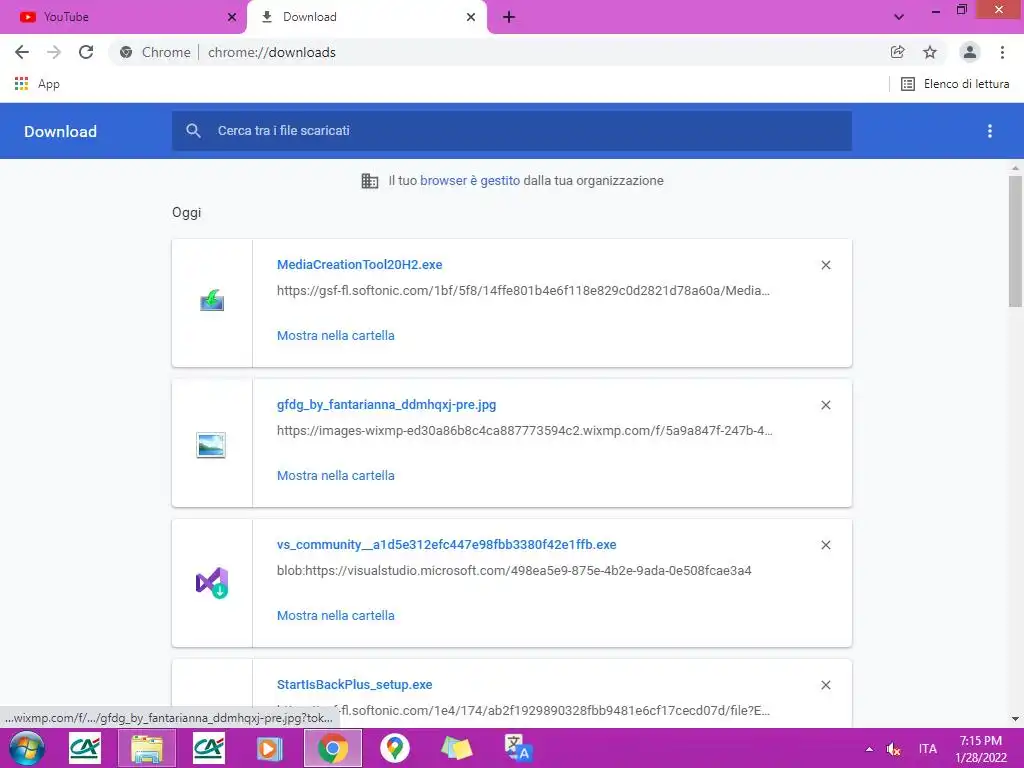1024x768 pixels.
Task: Show vs_community exe in folder
Action: coord(336,615)
